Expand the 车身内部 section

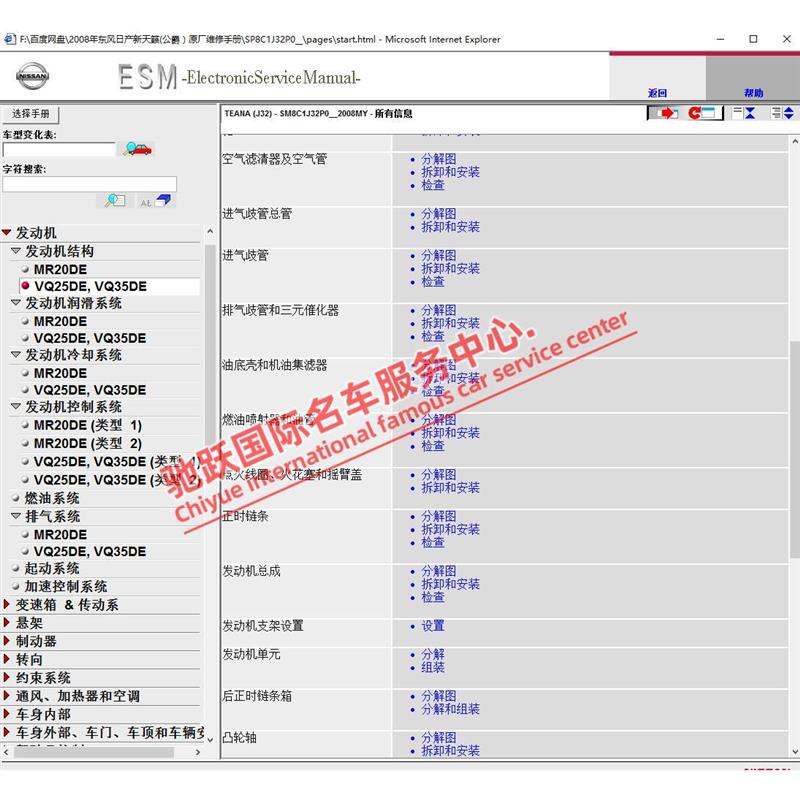click(x=7, y=714)
